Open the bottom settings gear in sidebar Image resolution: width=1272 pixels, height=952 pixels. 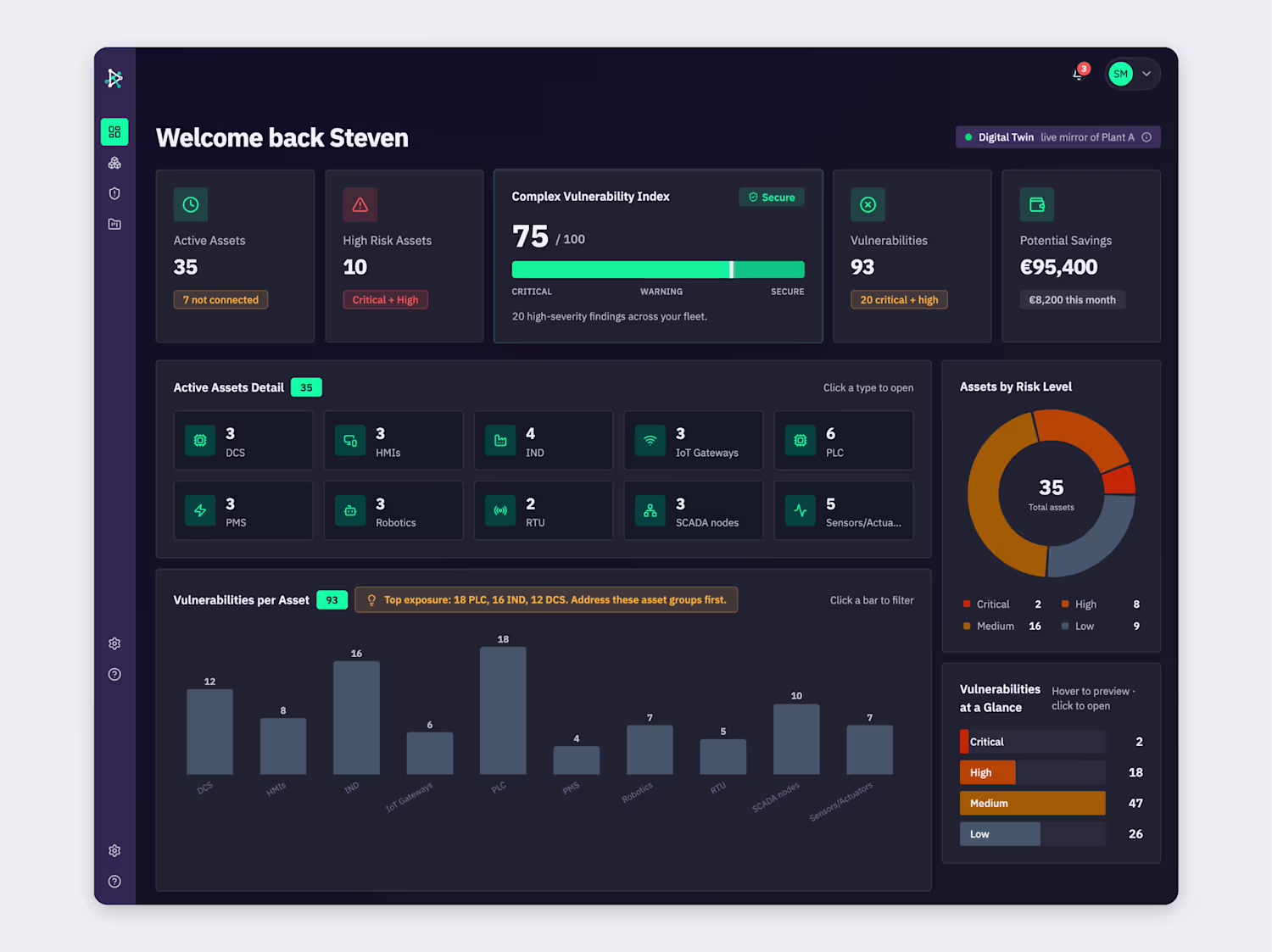[x=114, y=850]
